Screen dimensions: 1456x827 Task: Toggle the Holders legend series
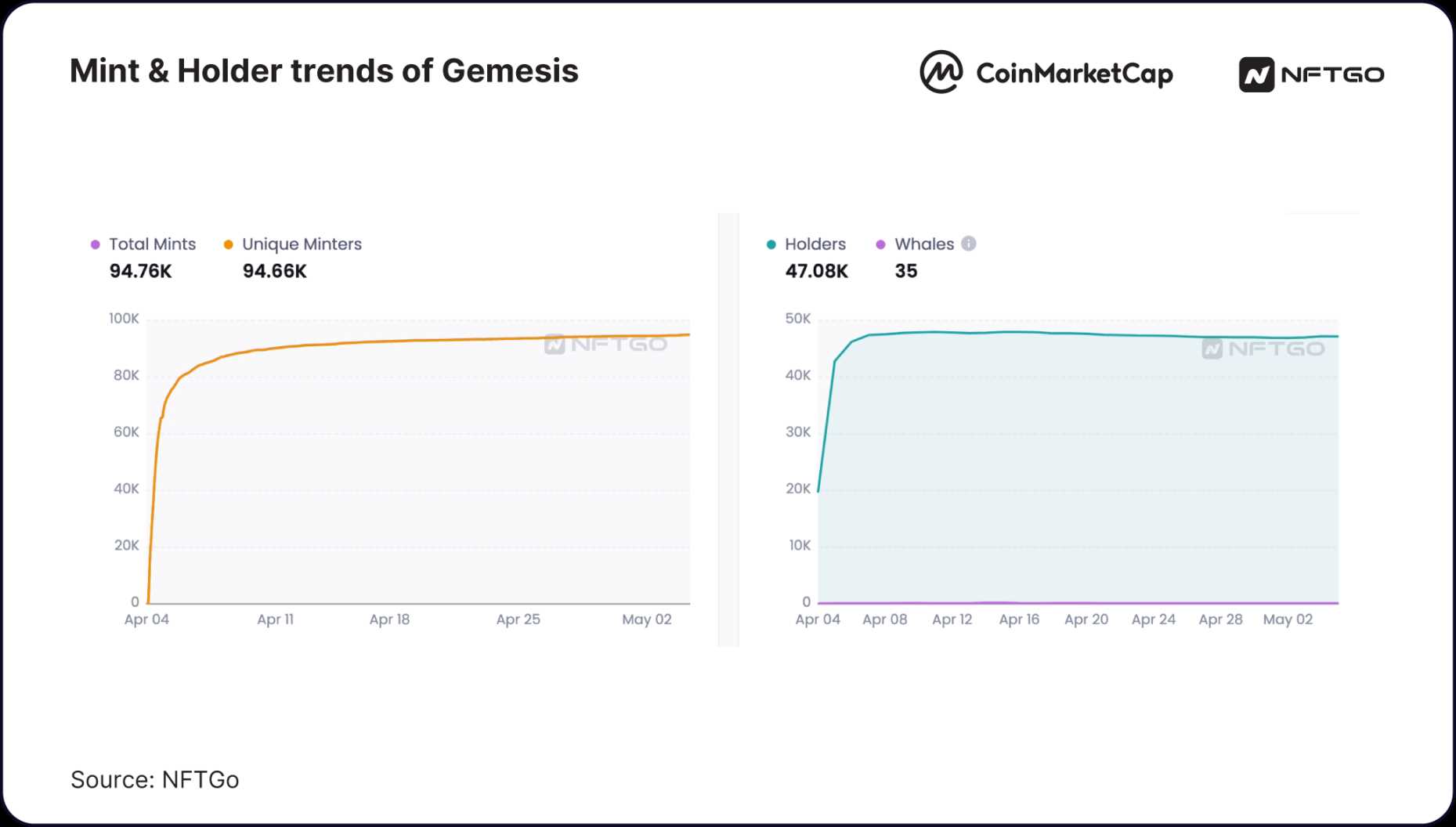point(815,244)
